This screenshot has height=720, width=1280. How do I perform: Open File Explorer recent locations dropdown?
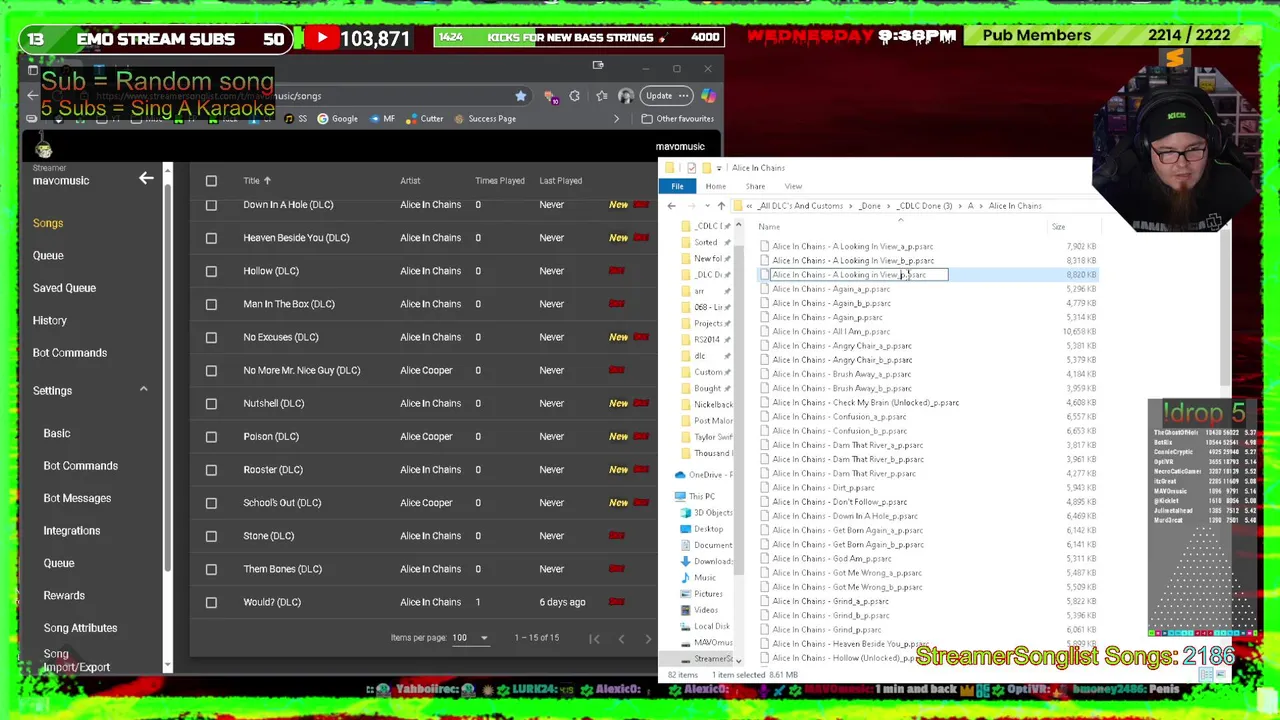pos(705,206)
